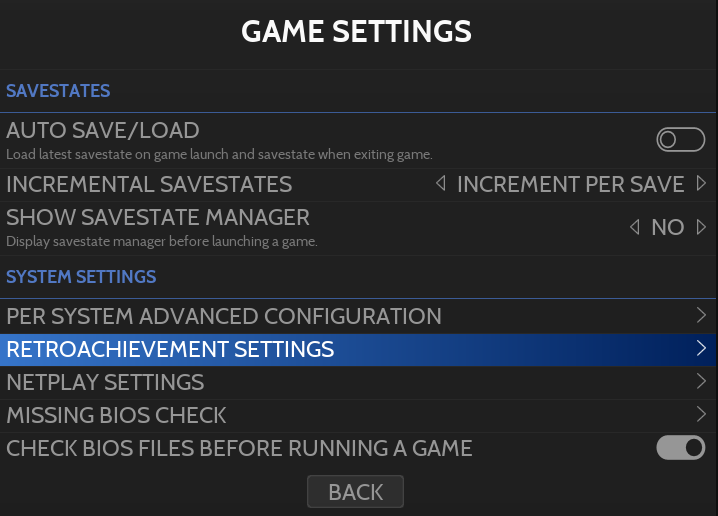Click left arrow for Incremental Savestates
Image resolution: width=718 pixels, height=516 pixels.
[441, 184]
